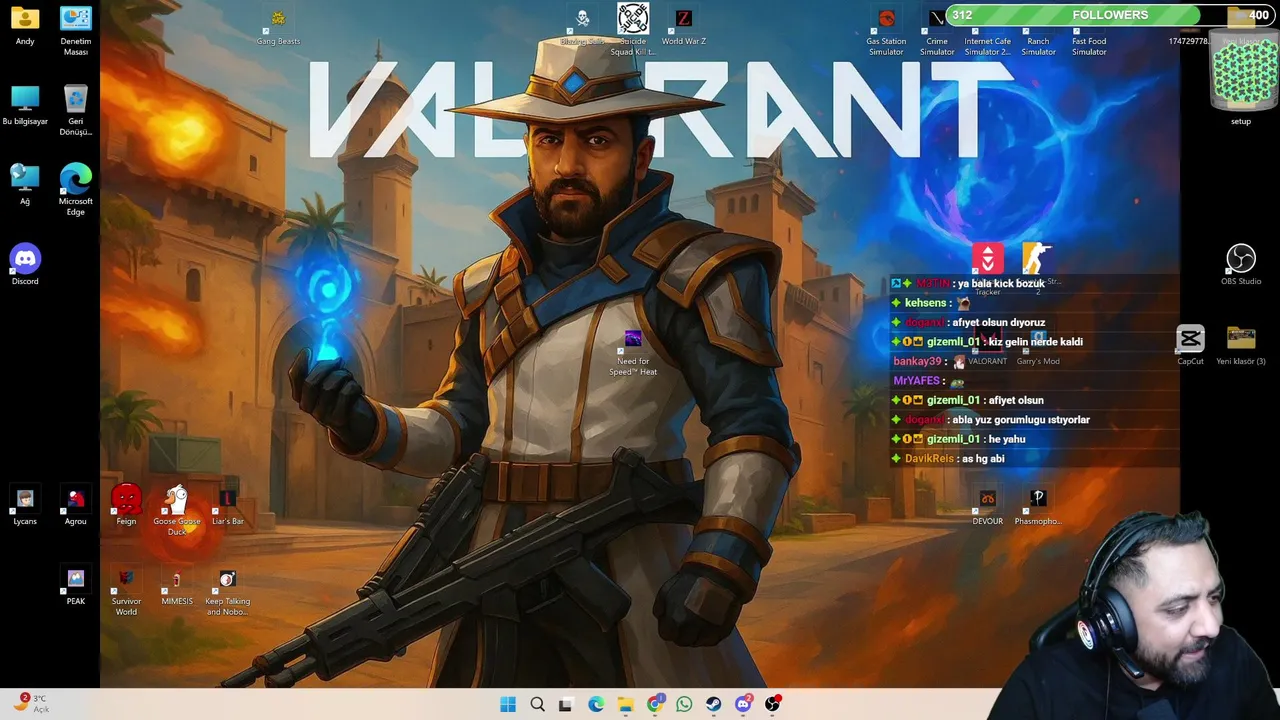The width and height of the screenshot is (1280, 720).
Task: Click chat username kehsens
Action: (x=925, y=303)
